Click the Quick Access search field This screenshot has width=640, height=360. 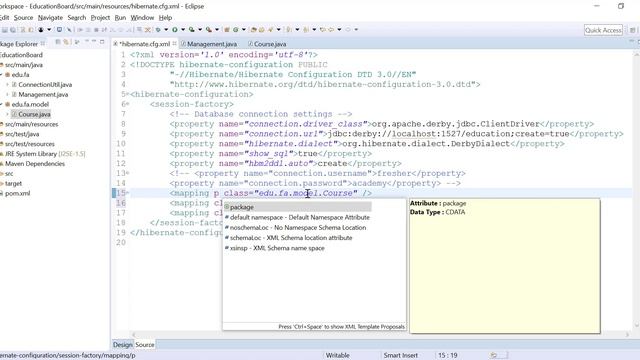(x=603, y=30)
